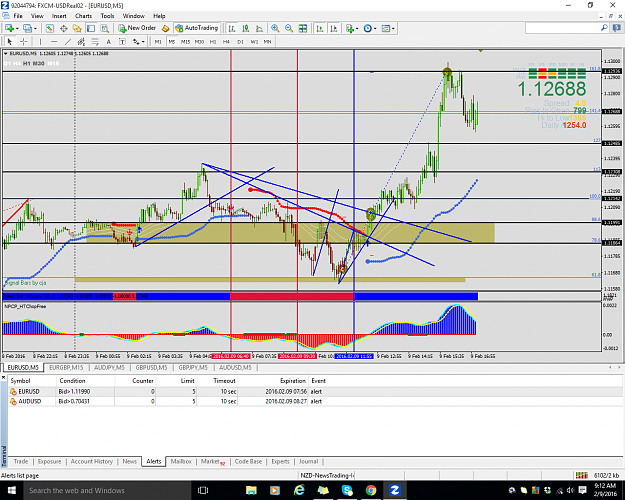Expand the Templates dropdown arrow

(393, 29)
